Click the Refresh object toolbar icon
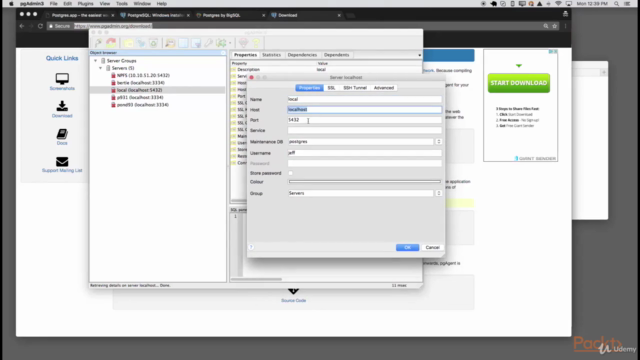Viewport: 640px width, 360px height. [x=111, y=43]
